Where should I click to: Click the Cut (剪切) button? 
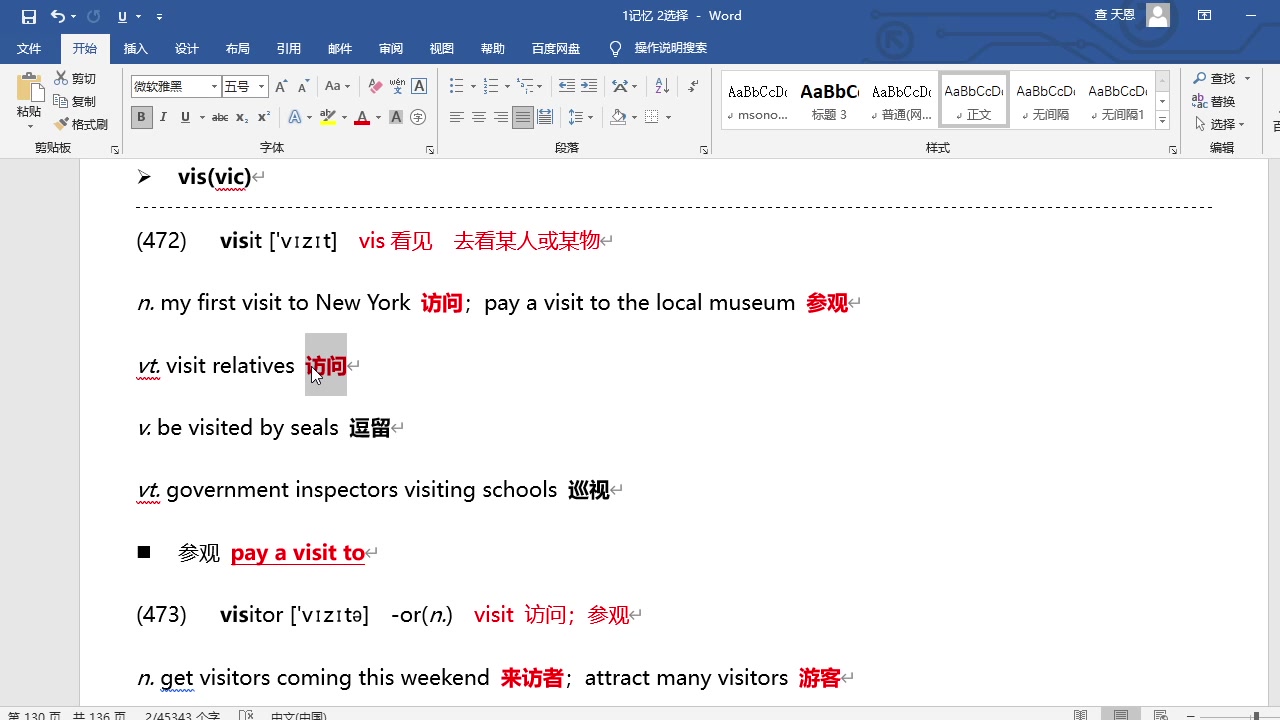coord(76,79)
